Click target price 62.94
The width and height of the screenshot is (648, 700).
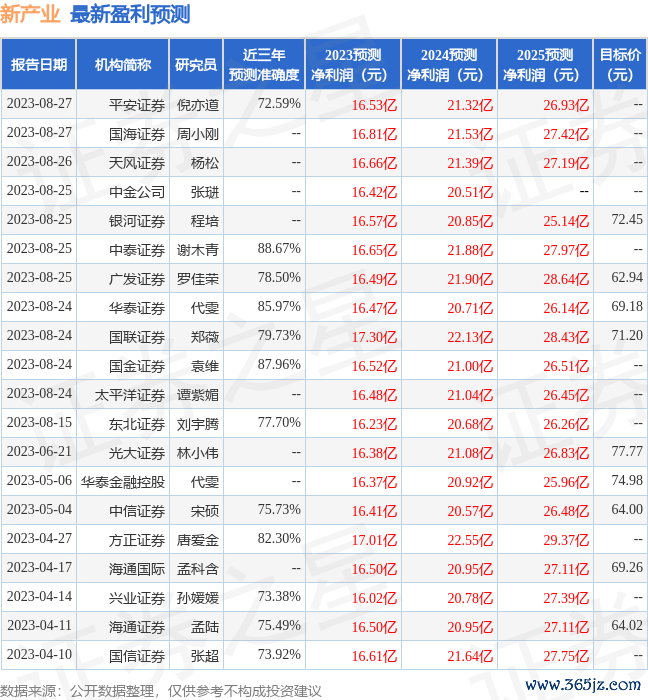click(627, 277)
